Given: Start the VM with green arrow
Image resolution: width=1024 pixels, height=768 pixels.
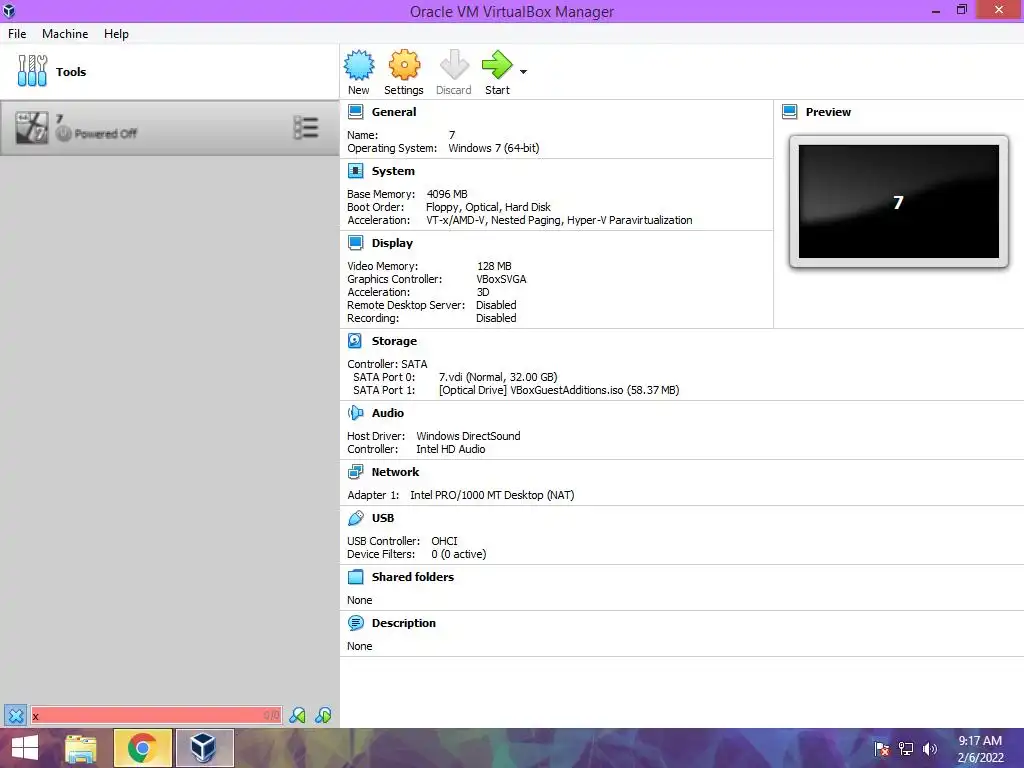Looking at the screenshot, I should [x=497, y=65].
